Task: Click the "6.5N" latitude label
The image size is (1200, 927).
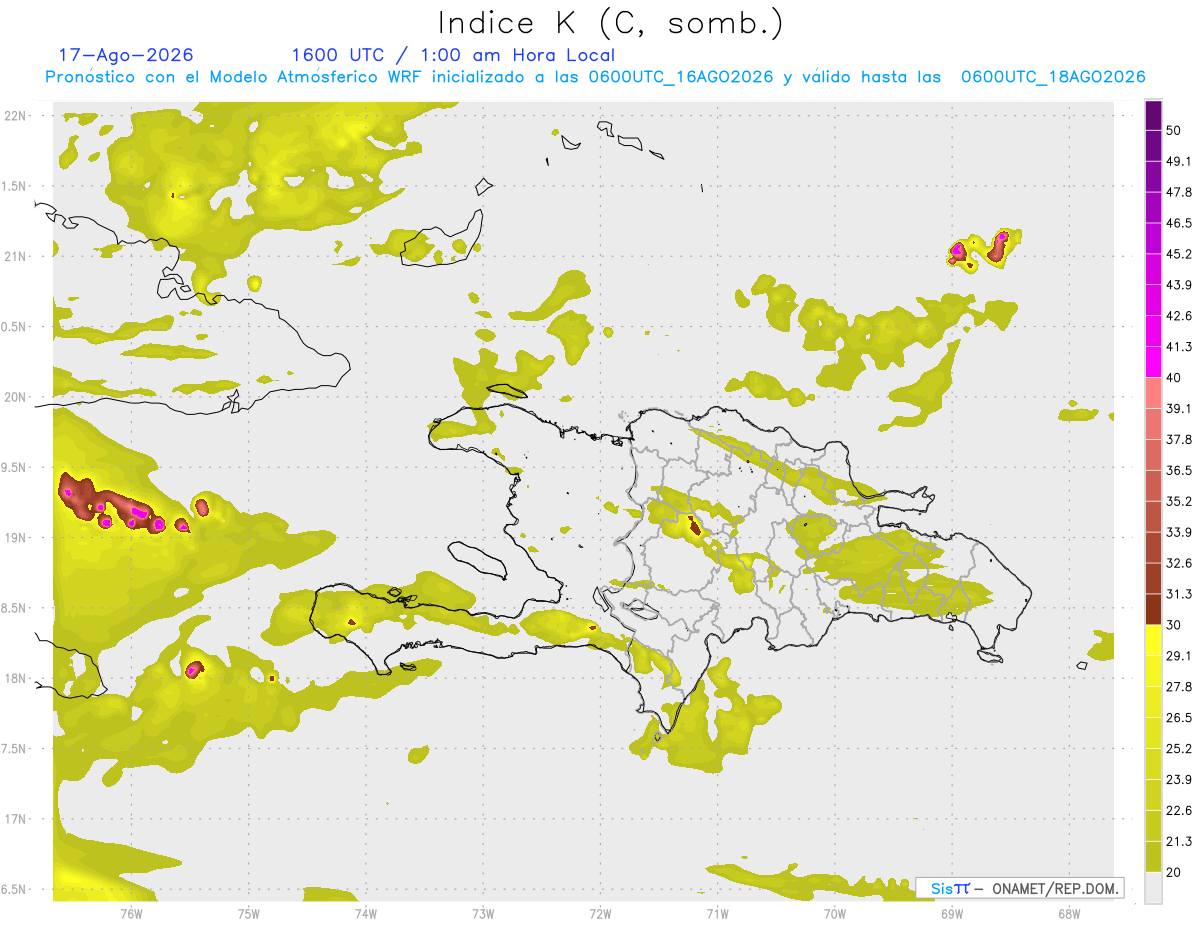Action: [15, 889]
